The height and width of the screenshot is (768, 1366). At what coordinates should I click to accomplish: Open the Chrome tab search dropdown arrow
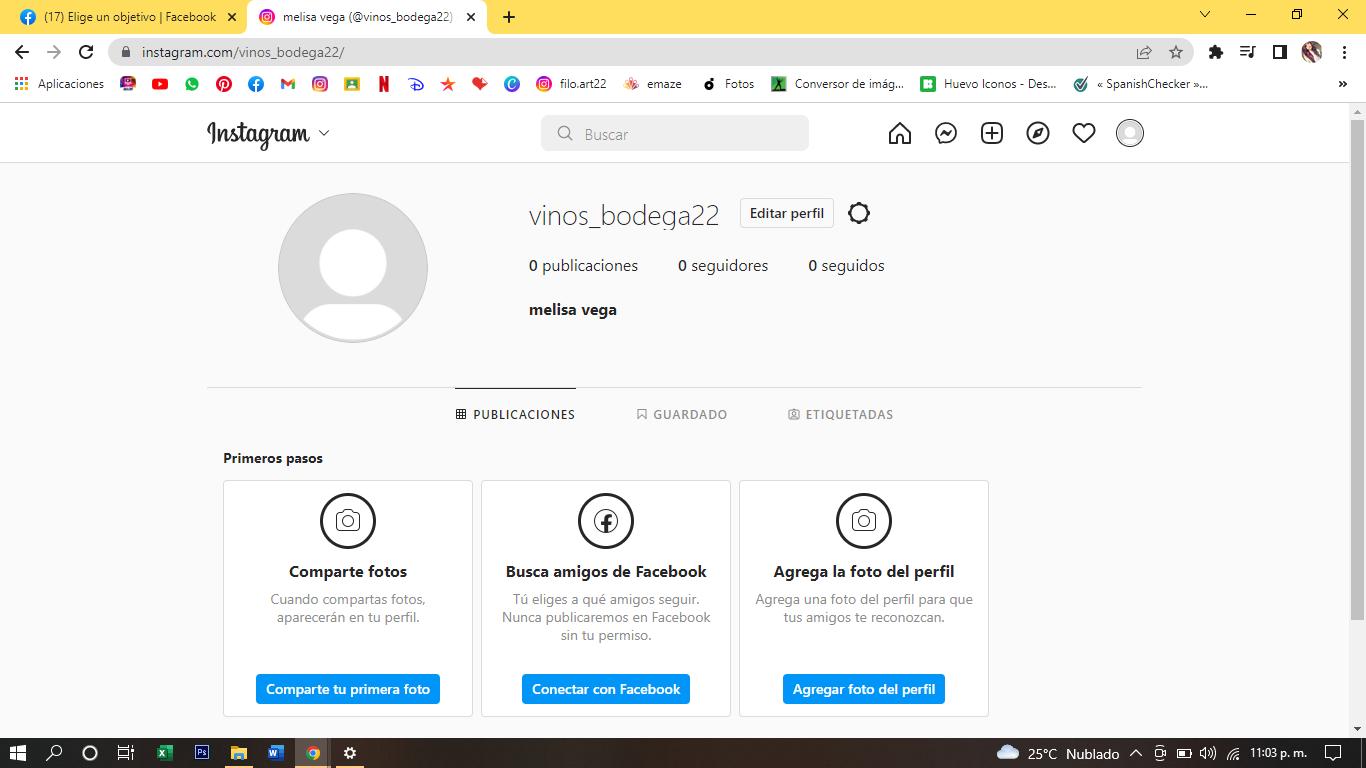tap(1205, 15)
